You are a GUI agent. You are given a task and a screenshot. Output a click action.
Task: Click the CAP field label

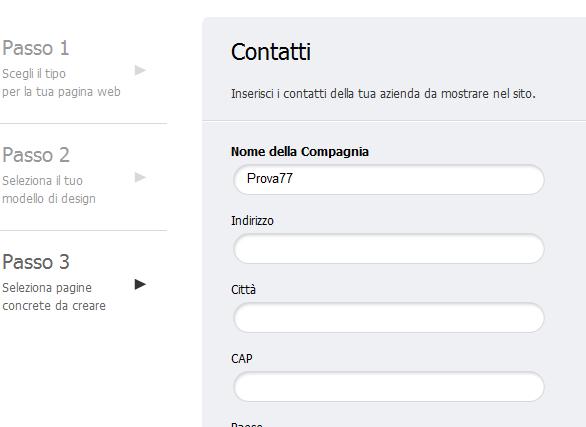click(242, 359)
